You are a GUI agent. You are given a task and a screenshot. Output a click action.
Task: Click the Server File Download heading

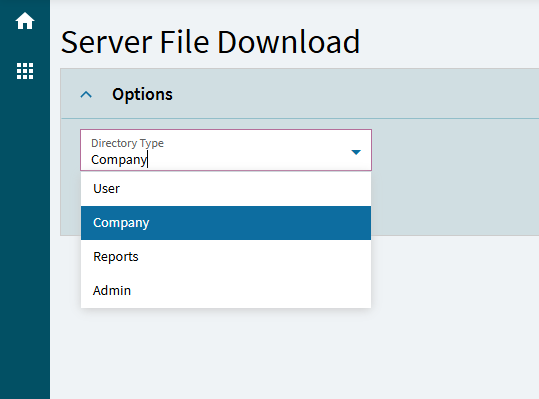[210, 42]
